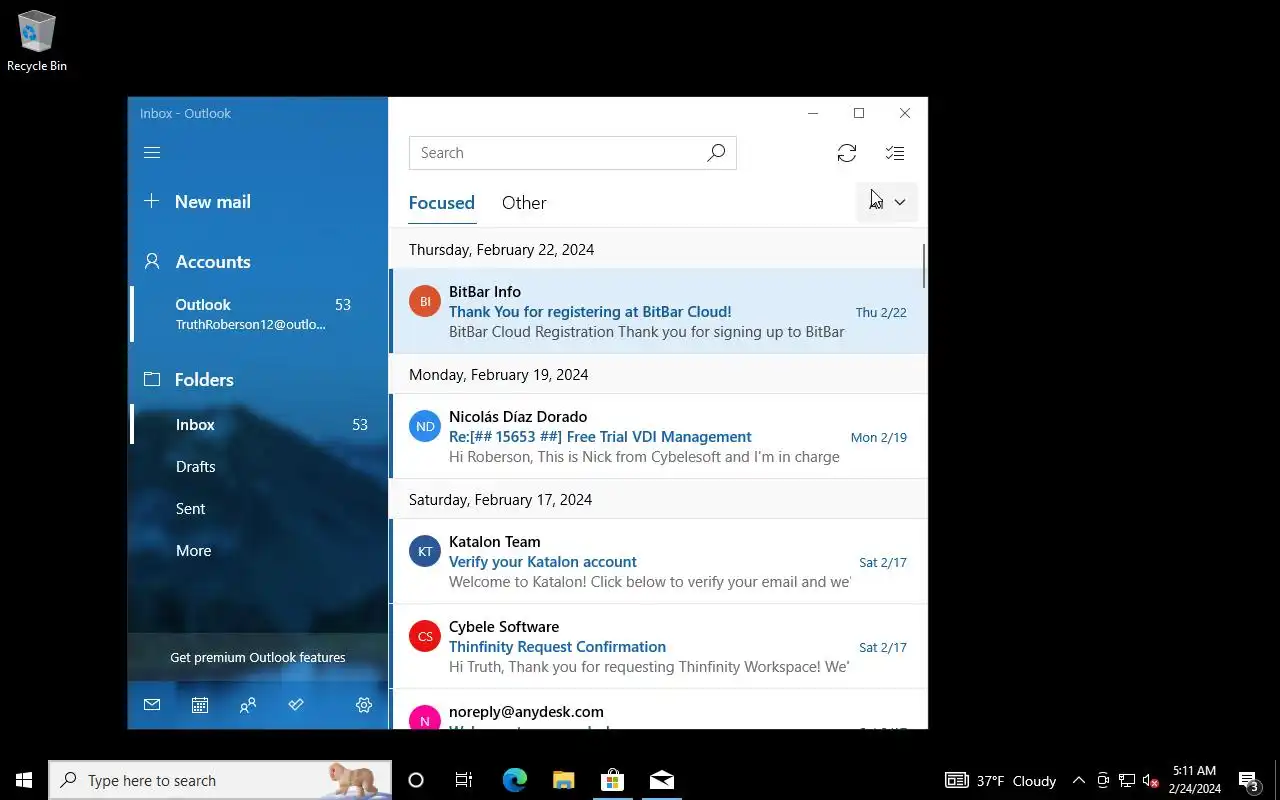Image resolution: width=1280 pixels, height=800 pixels.
Task: Open the BitBar Cloud registration email
Action: pos(659,311)
